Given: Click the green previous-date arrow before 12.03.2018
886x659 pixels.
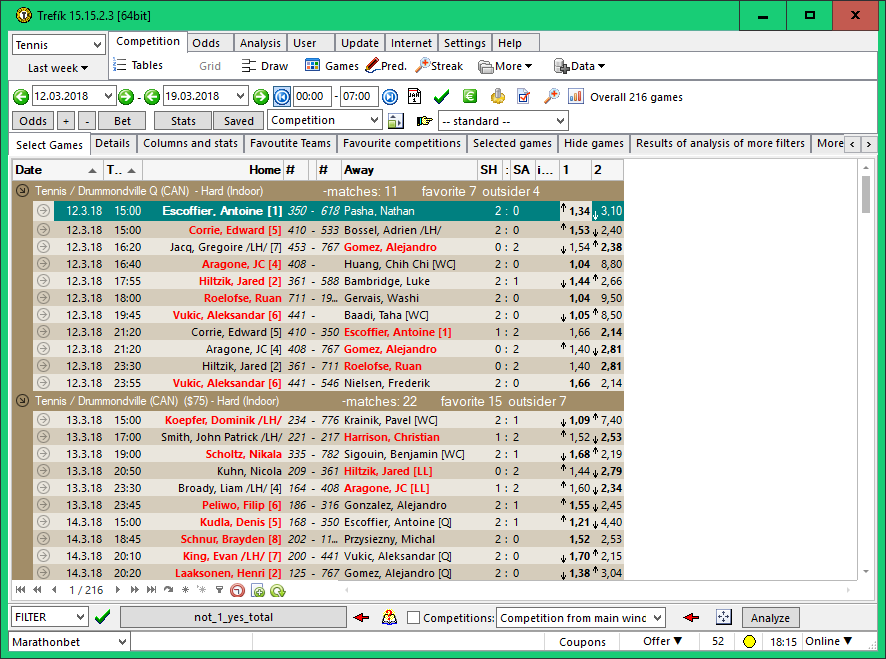Looking at the screenshot, I should pyautogui.click(x=22, y=97).
